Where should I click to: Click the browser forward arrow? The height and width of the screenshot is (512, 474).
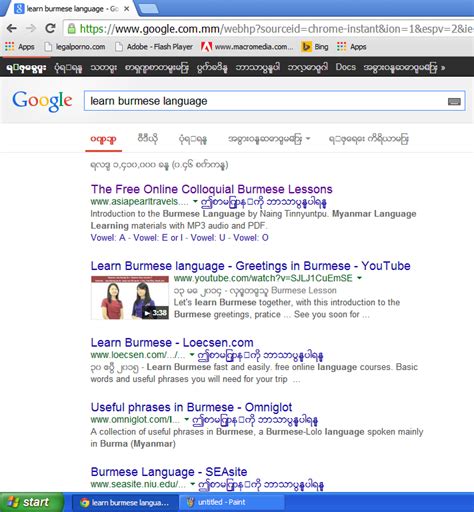pyautogui.click(x=31, y=29)
